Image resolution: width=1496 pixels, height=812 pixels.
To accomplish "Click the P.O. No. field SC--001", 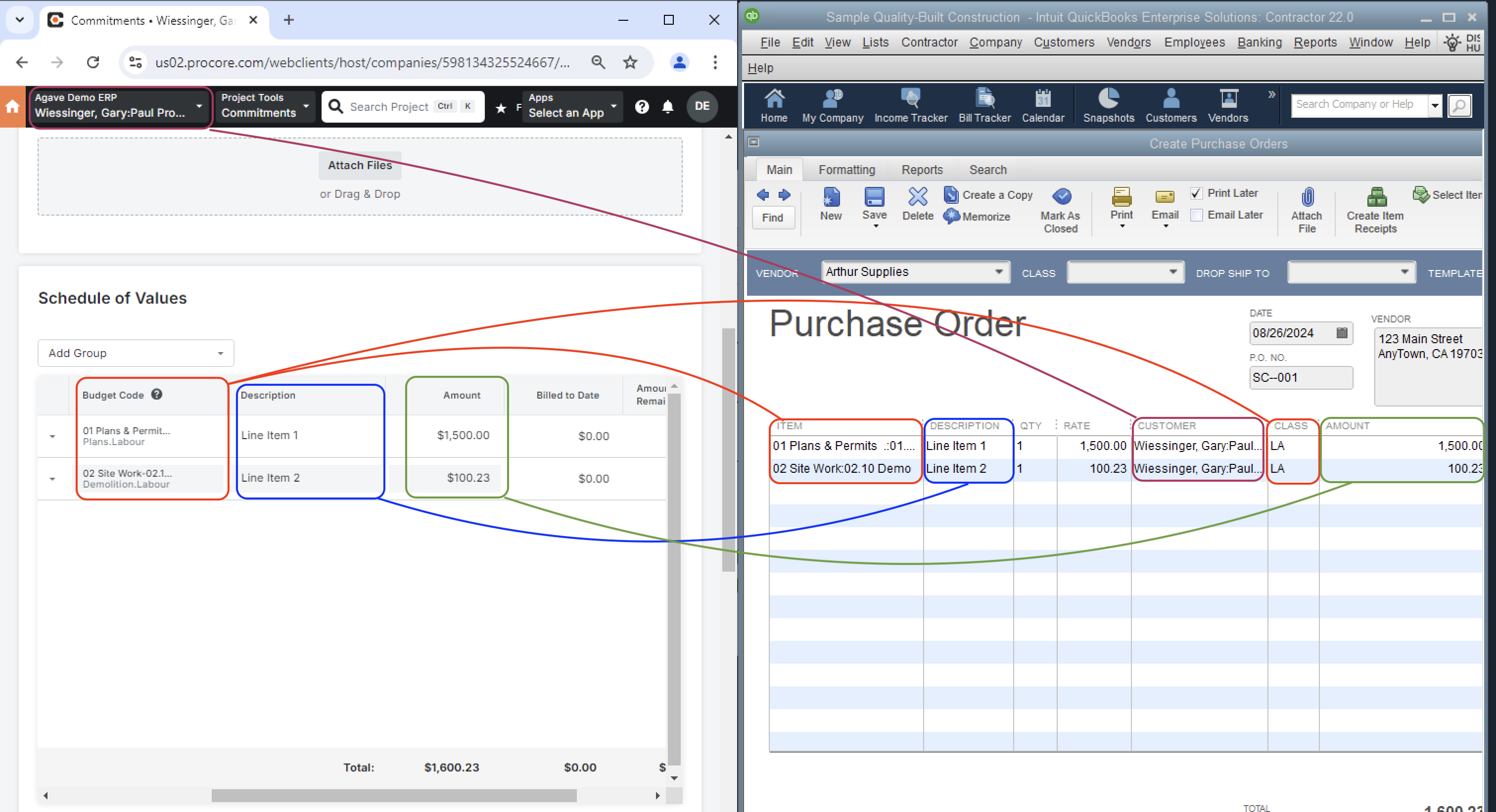I will point(1300,377).
